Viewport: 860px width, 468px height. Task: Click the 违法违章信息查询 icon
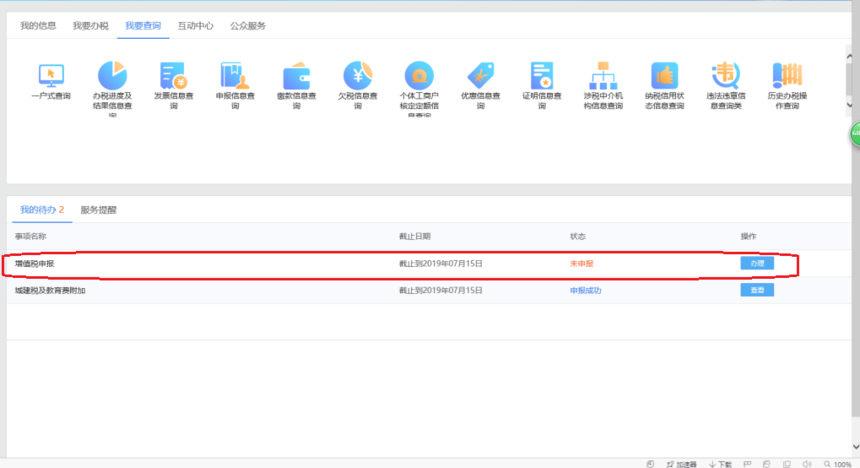click(725, 76)
